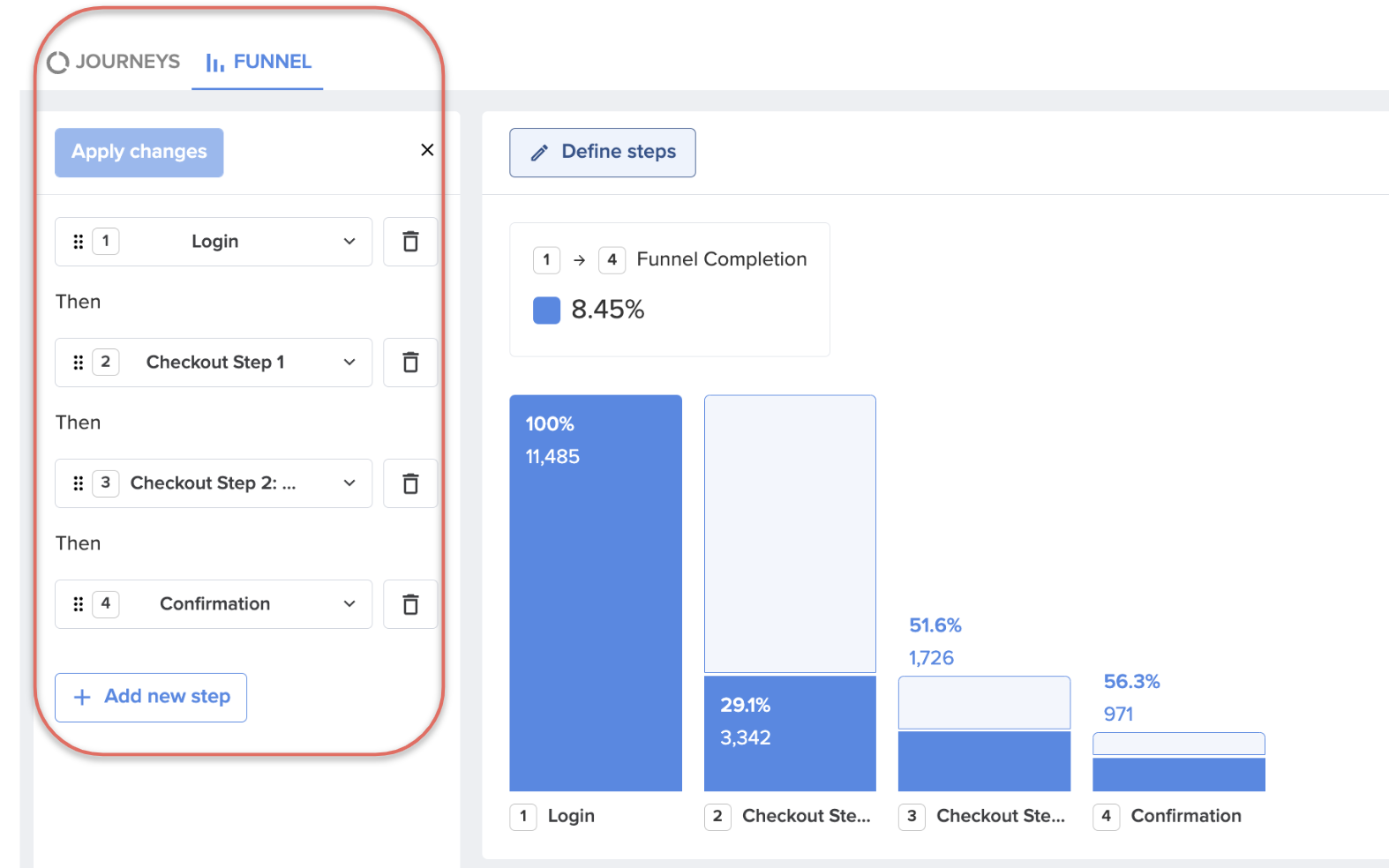Open the Confirmation step dropdown
This screenshot has width=1389, height=868.
[x=214, y=604]
